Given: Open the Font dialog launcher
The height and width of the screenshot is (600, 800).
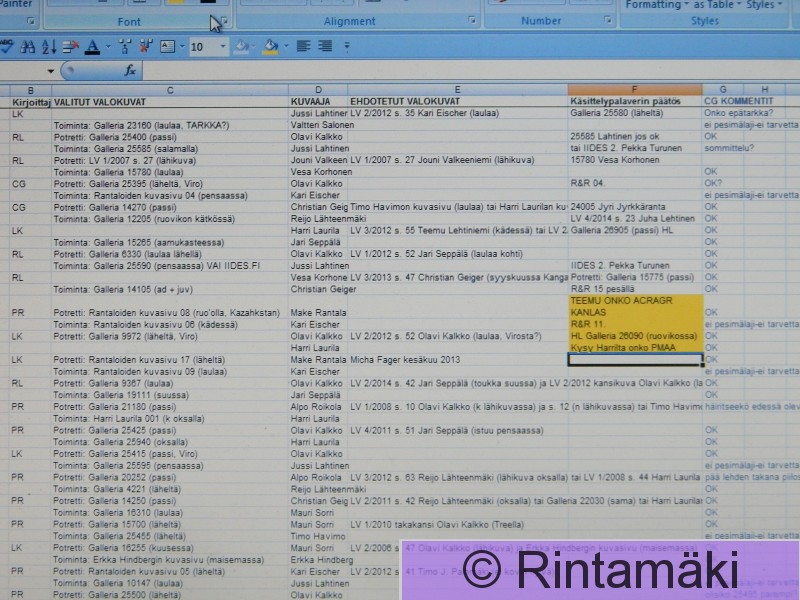Looking at the screenshot, I should pyautogui.click(x=224, y=21).
